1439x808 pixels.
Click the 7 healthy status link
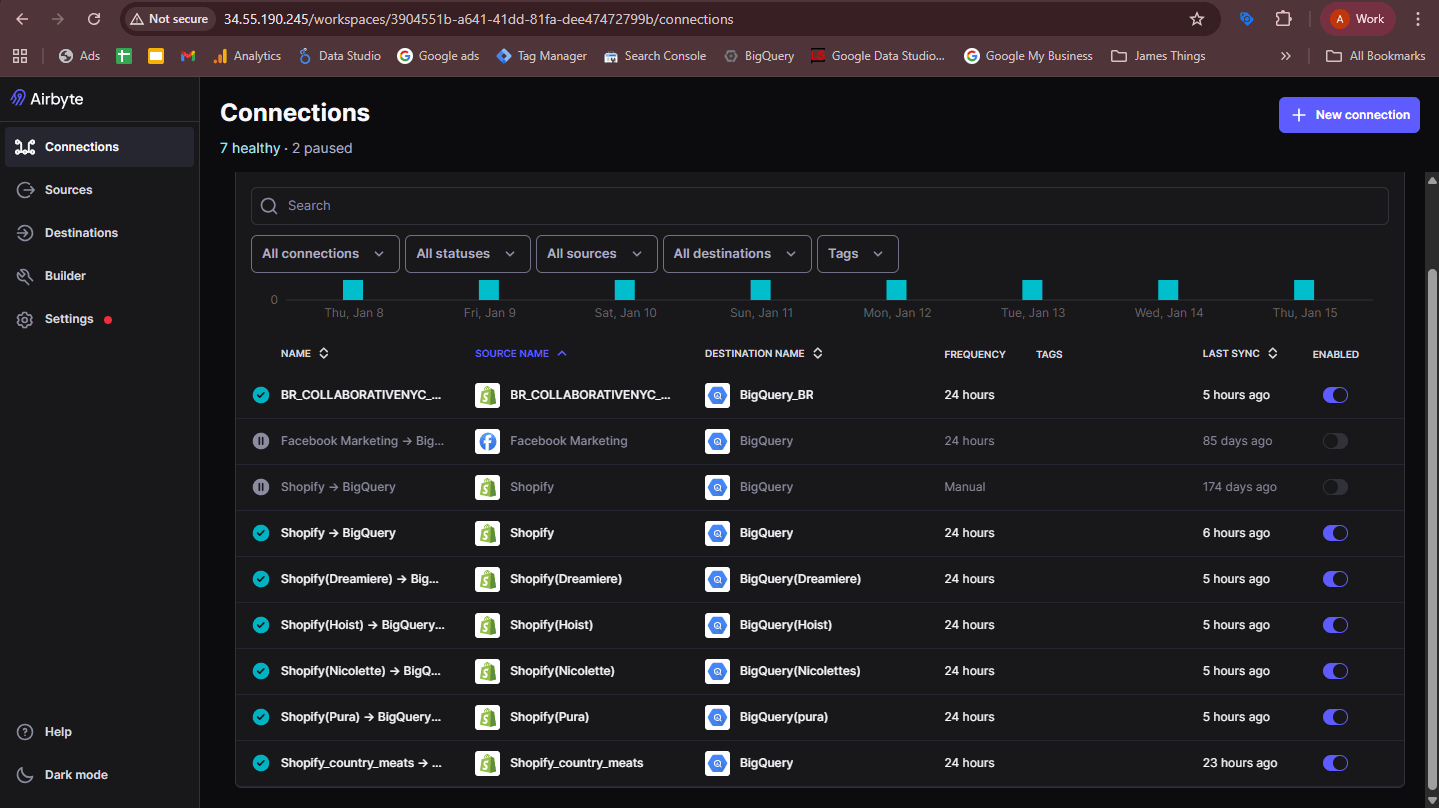pos(250,148)
